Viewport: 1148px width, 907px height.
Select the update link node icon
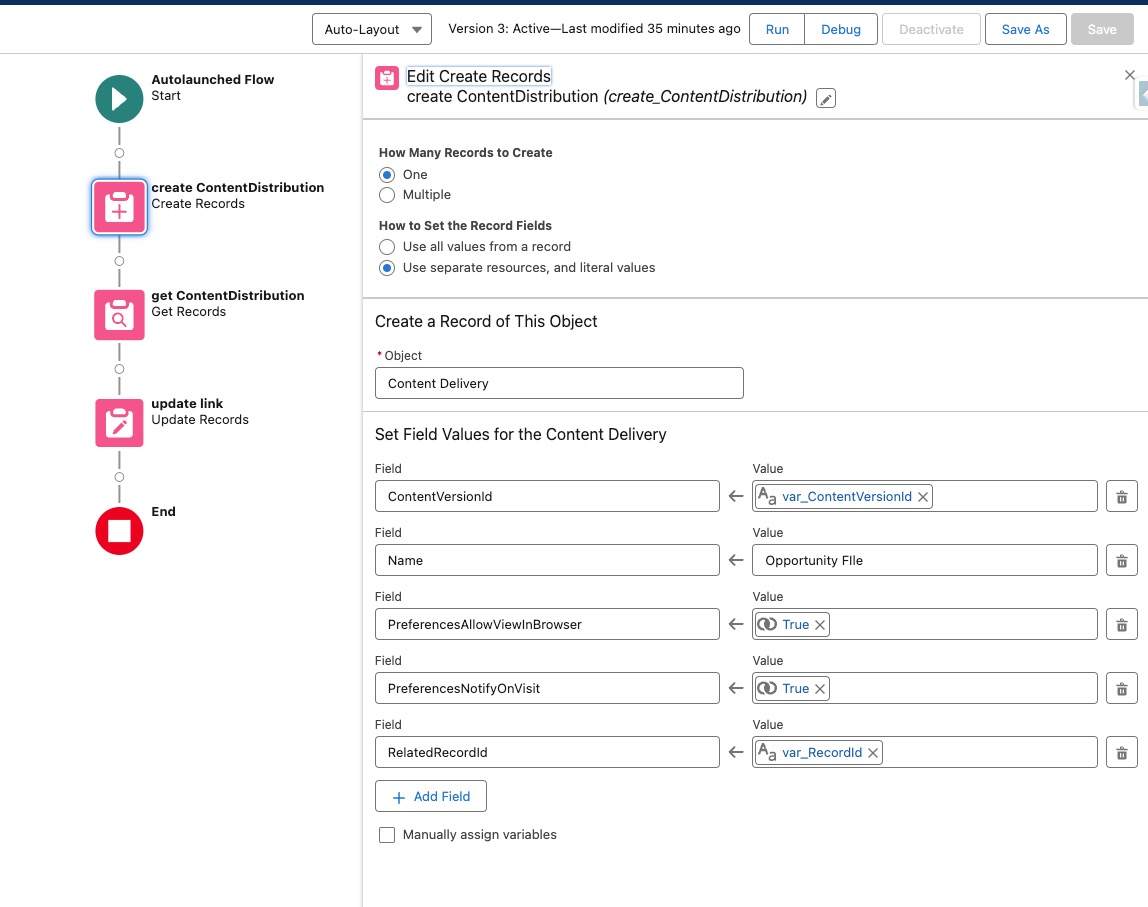tap(119, 423)
